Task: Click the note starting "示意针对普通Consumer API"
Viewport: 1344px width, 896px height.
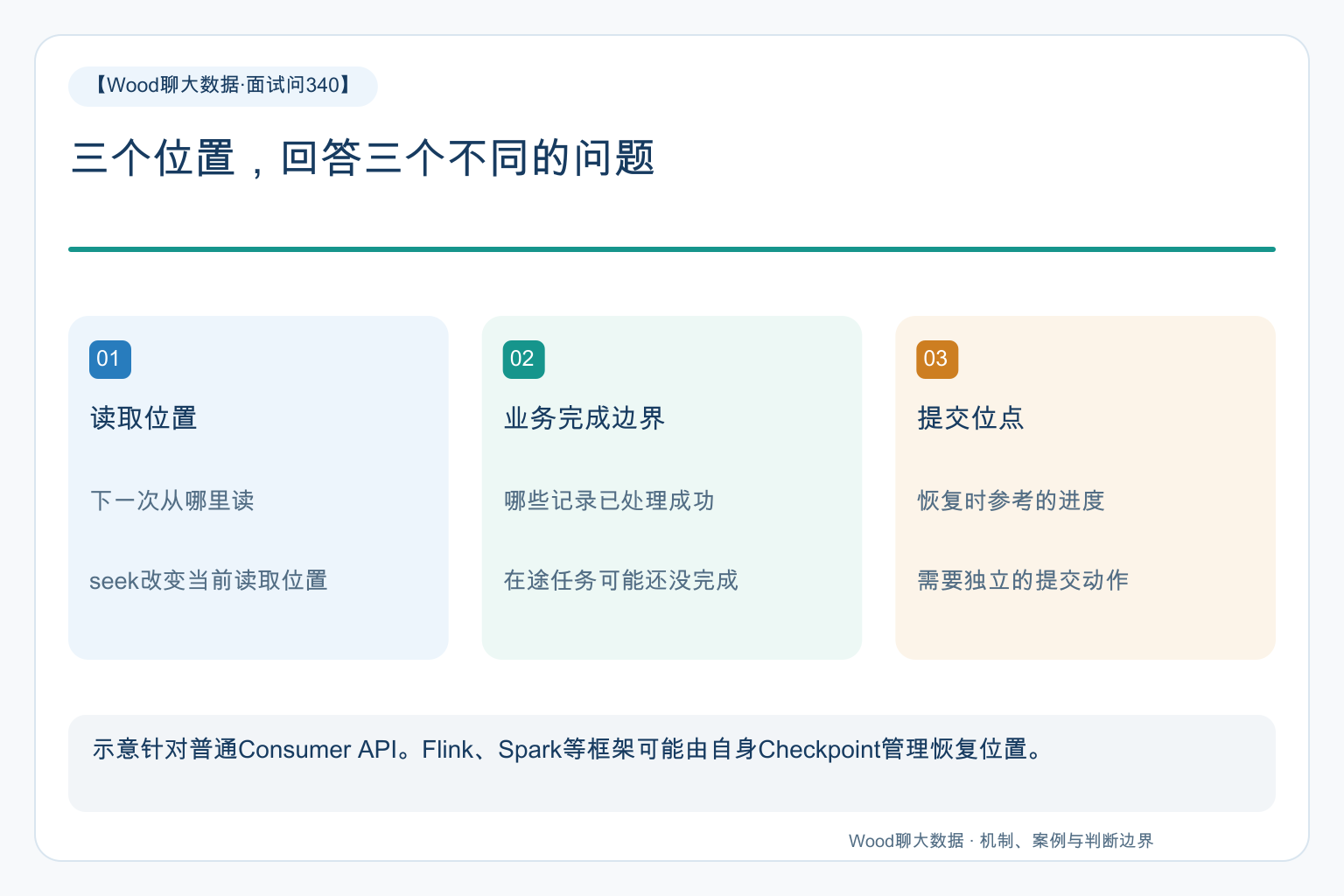Action: 569,750
